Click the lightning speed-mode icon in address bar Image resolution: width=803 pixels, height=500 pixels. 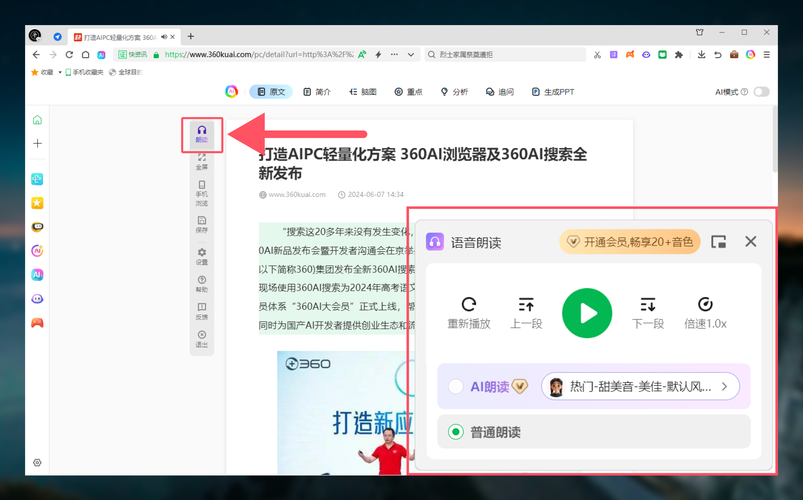pos(378,54)
